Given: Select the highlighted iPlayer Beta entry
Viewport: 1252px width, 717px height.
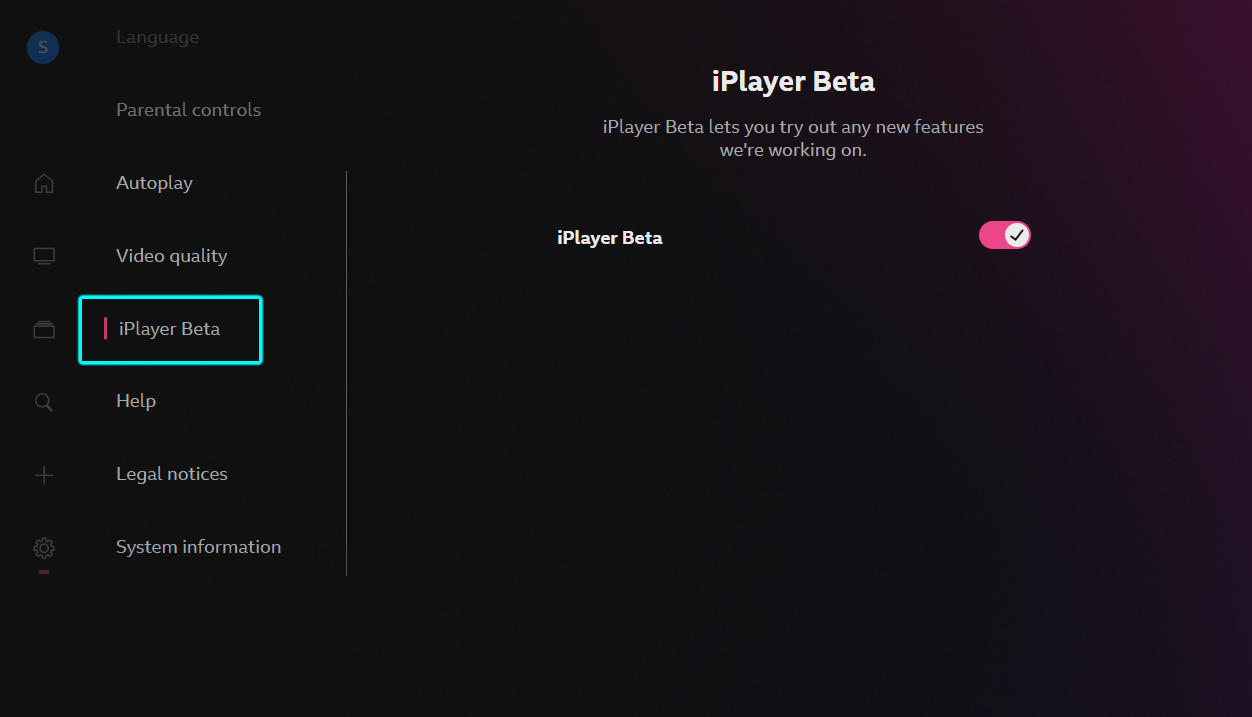Looking at the screenshot, I should 170,329.
